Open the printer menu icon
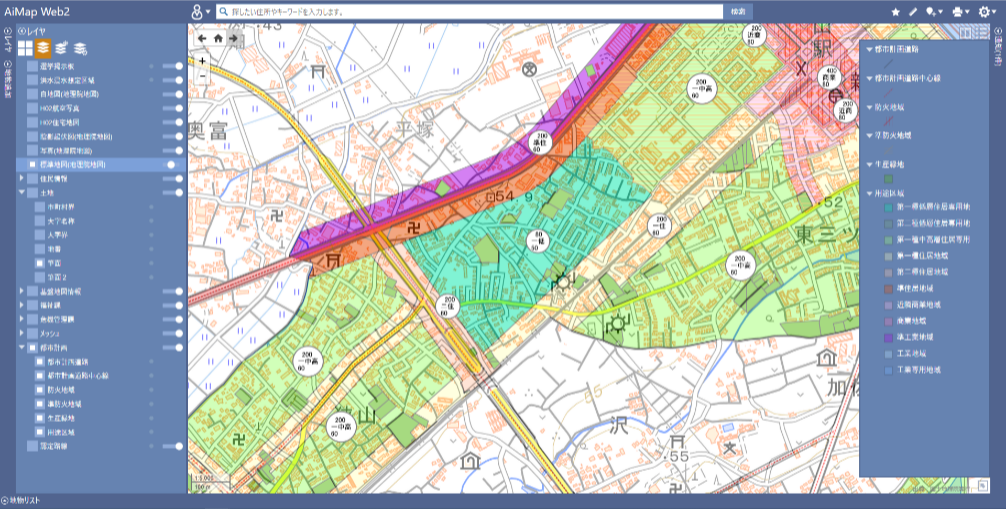 click(x=959, y=11)
